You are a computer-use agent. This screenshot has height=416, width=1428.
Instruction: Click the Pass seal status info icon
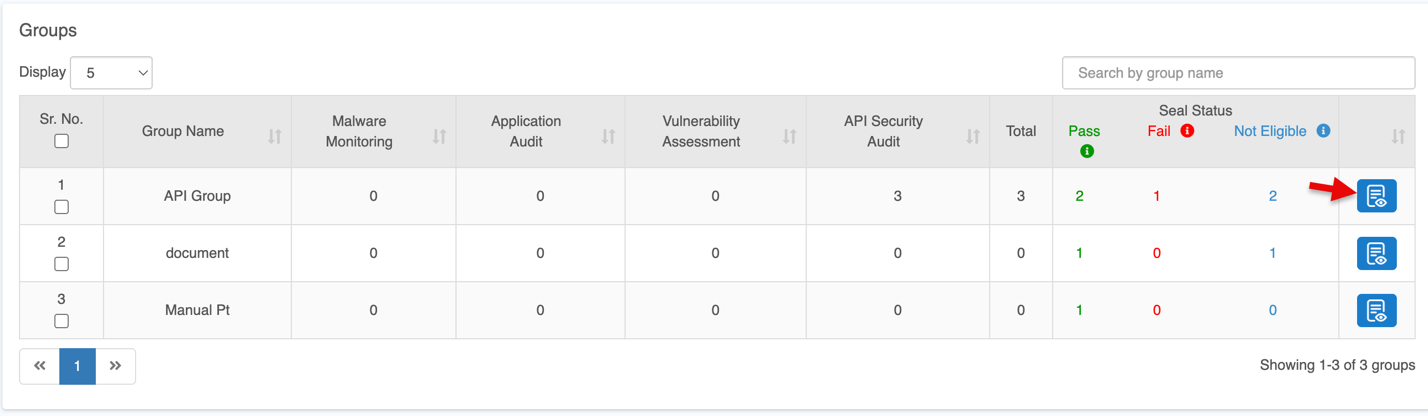pos(1086,151)
